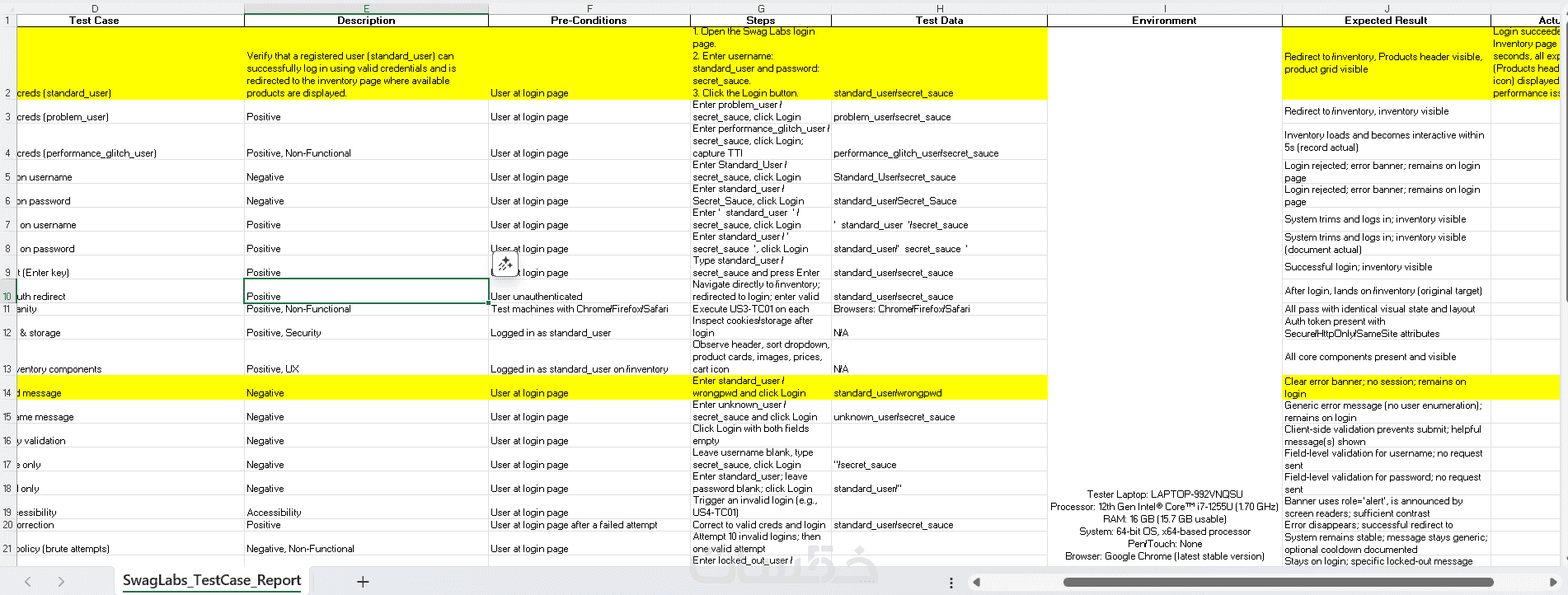The image size is (1568, 595).
Task: Select the "Accessibility" description cell
Action: click(x=366, y=507)
